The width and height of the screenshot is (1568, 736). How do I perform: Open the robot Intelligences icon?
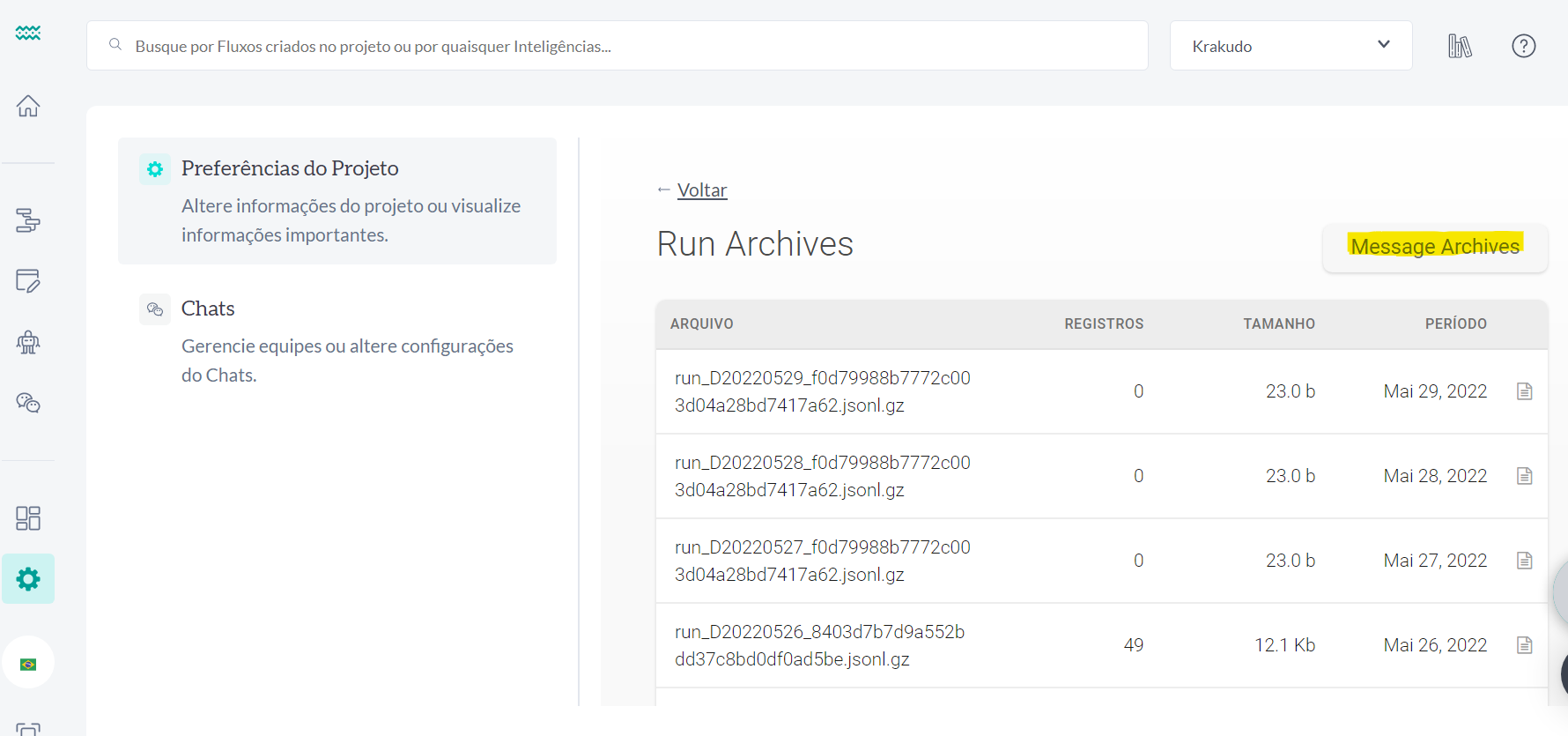[x=28, y=342]
